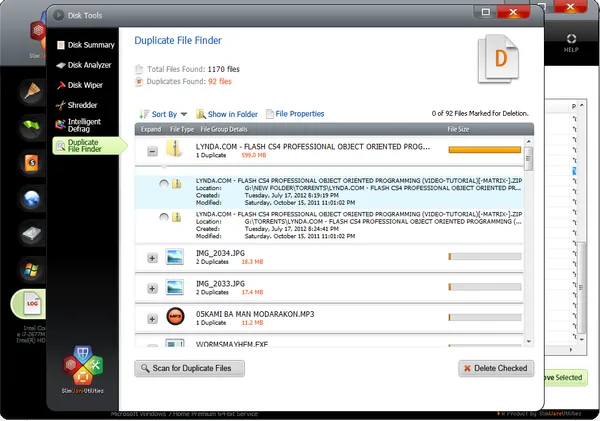Click the orange S icon in main window

31,162
